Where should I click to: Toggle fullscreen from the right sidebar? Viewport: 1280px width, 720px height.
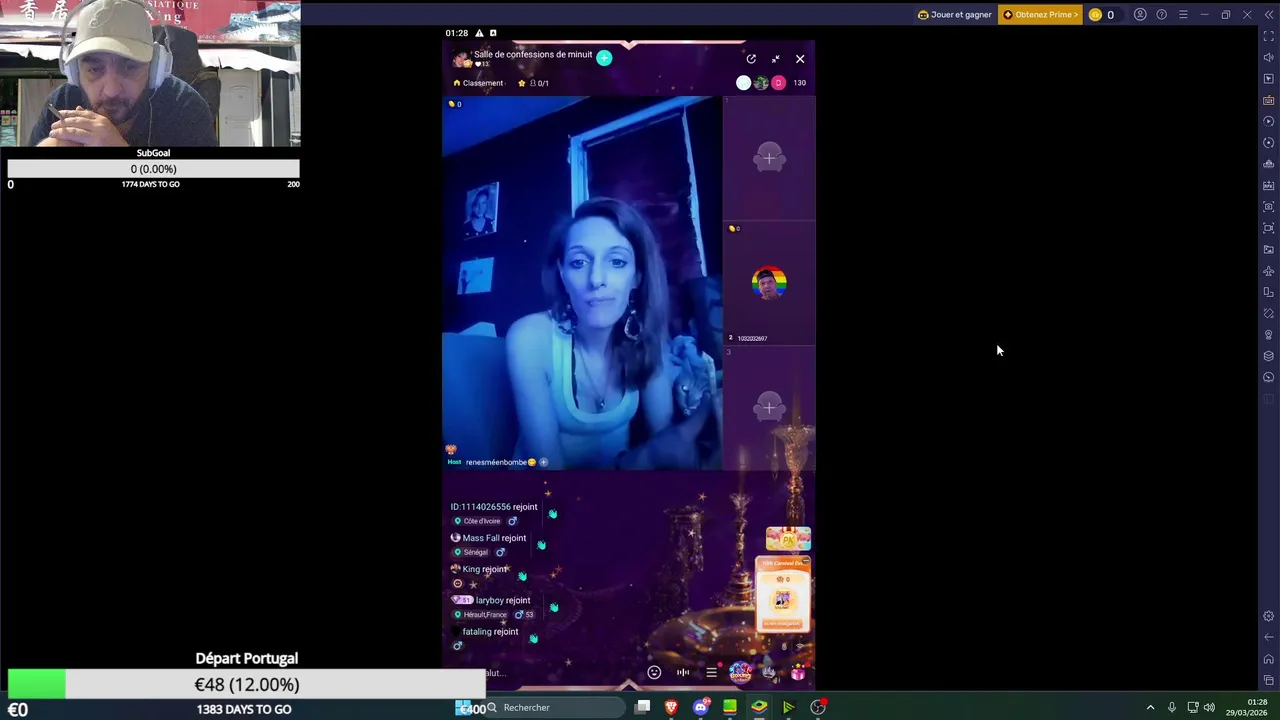click(1269, 36)
